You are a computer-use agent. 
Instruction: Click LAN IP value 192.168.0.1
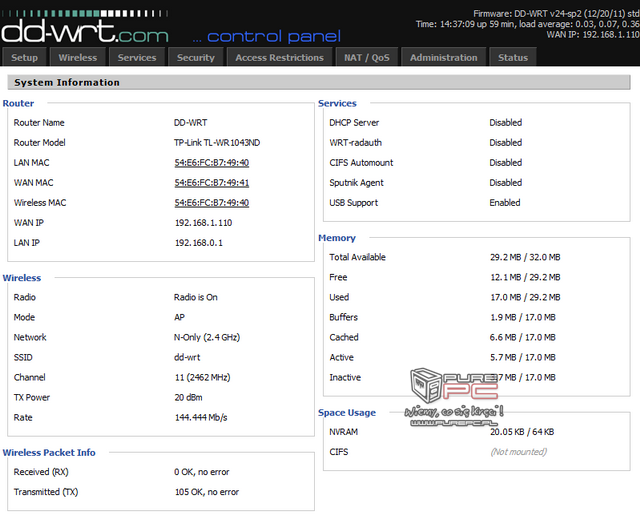coord(199,242)
